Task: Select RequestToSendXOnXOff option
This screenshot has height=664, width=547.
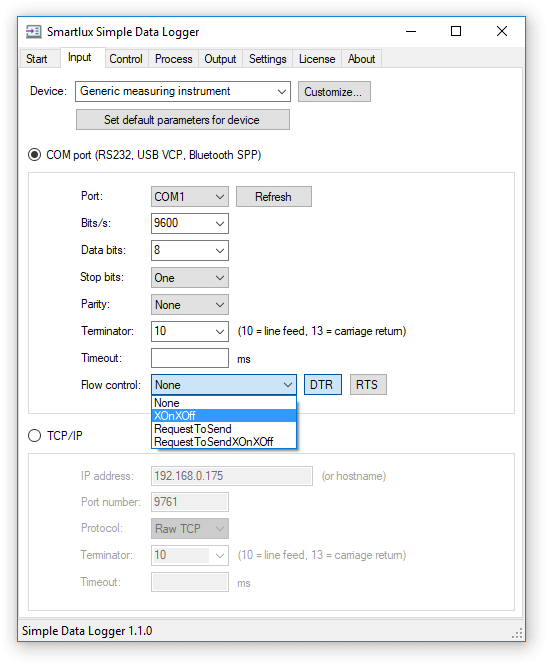Action: click(224, 442)
